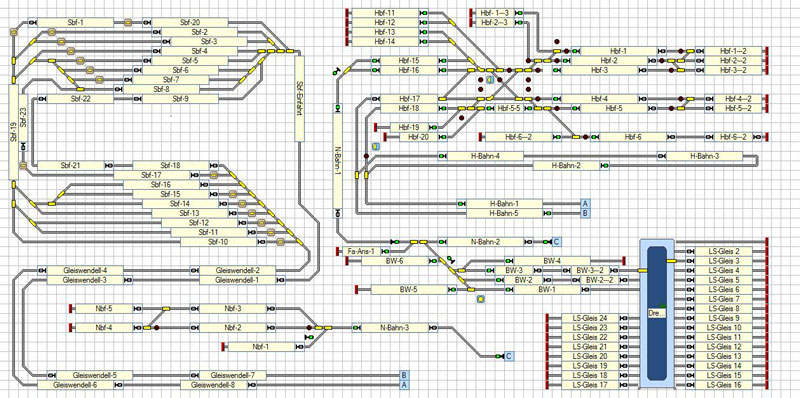Click the red buffer stop left of BW-5

pos(356,290)
